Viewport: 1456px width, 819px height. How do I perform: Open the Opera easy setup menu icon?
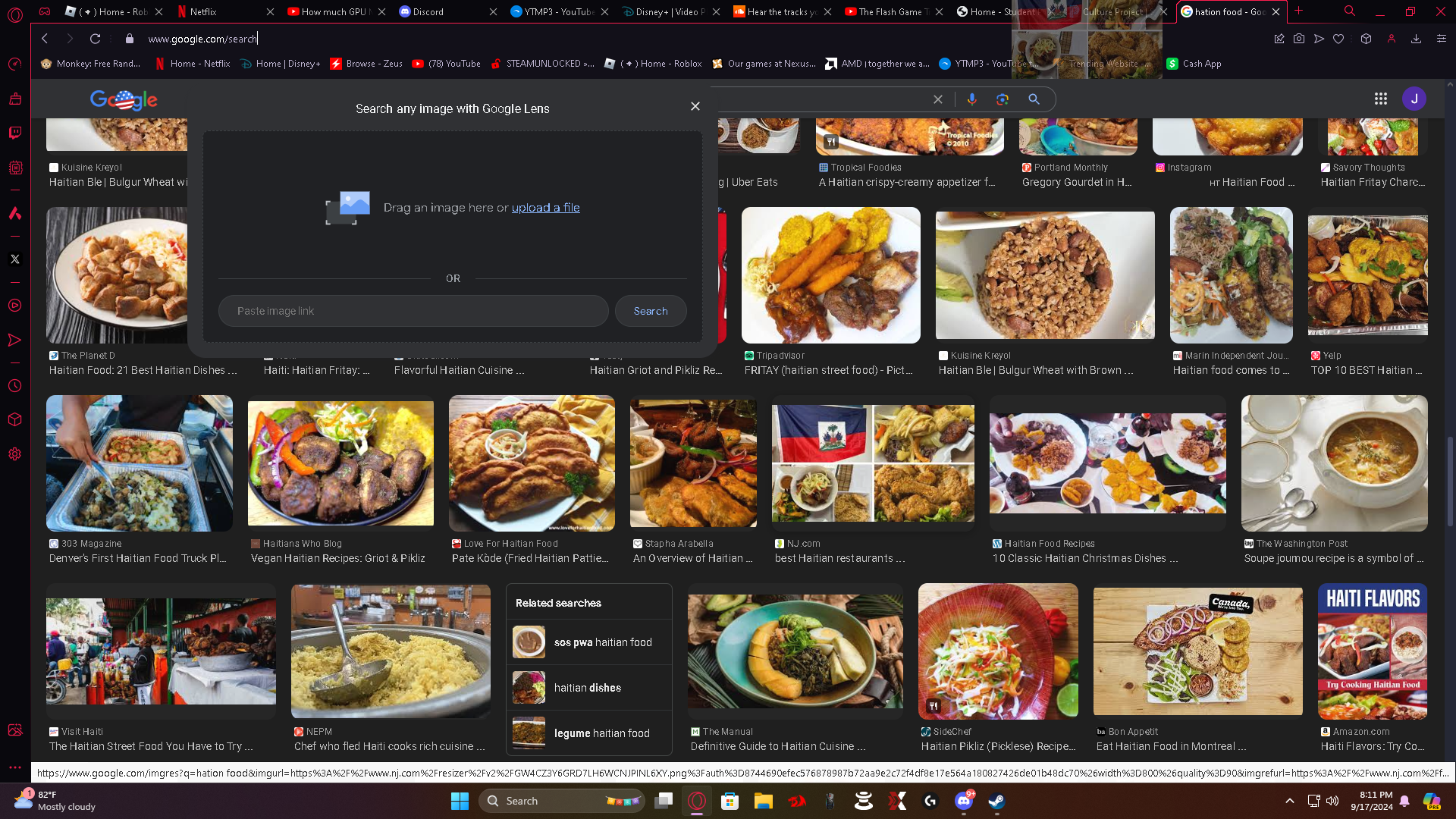[x=1441, y=39]
